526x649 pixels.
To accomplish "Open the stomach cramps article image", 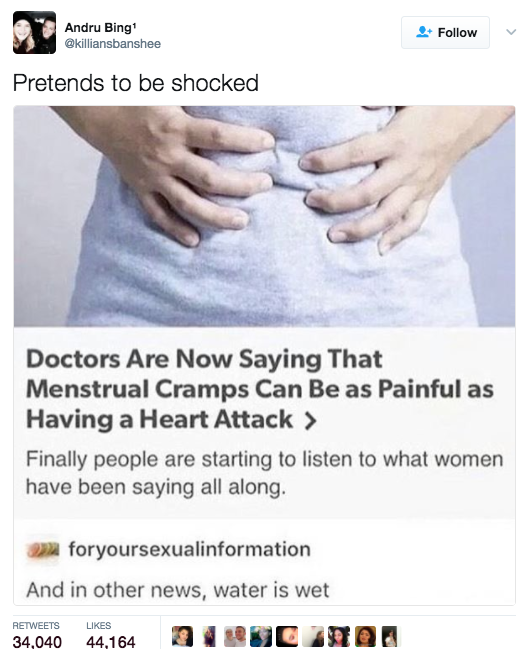I will click(264, 216).
